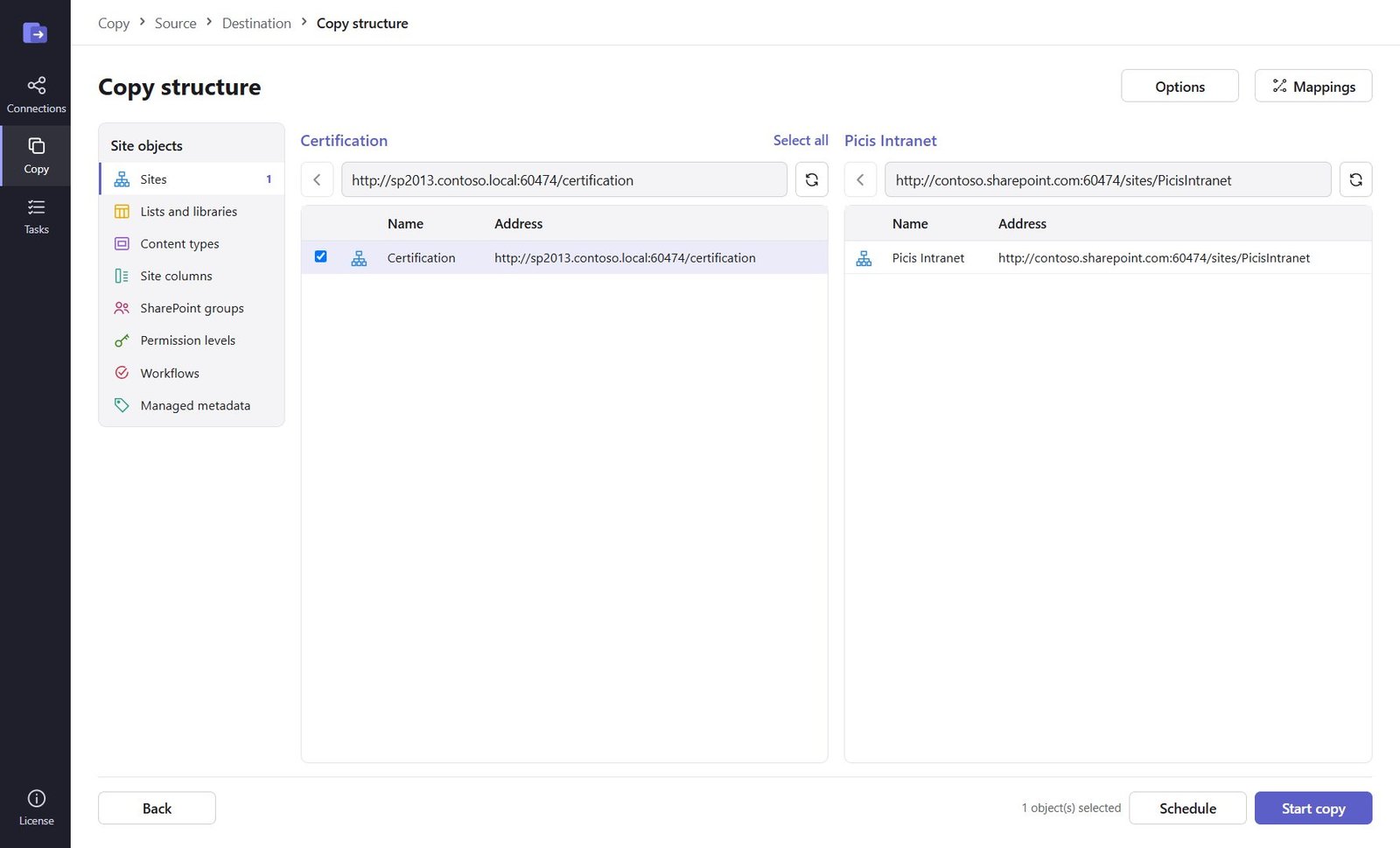Click the Copy structure breadcrumb
Viewport: 1400px width, 848px height.
pyautogui.click(x=362, y=24)
